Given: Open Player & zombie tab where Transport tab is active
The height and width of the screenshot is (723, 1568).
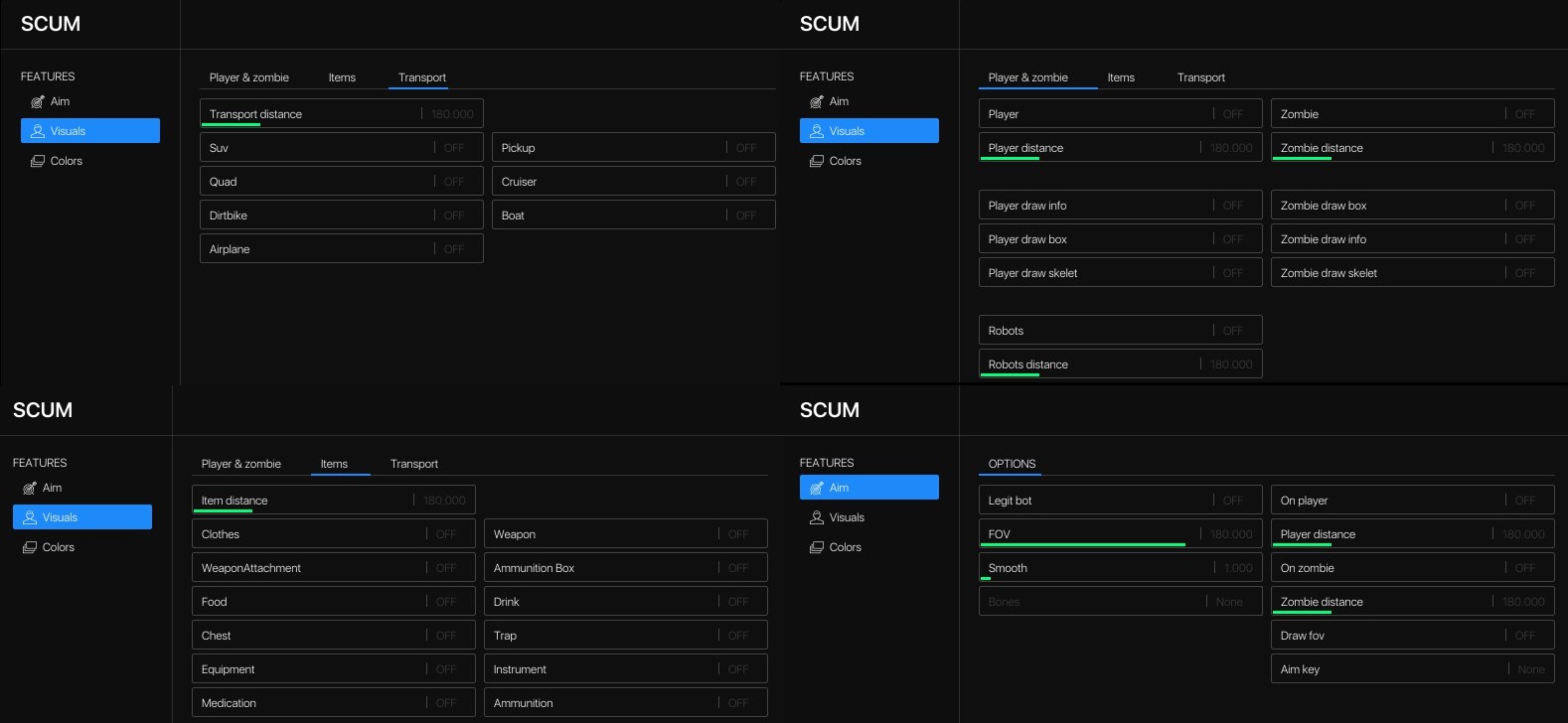Looking at the screenshot, I should click(249, 77).
